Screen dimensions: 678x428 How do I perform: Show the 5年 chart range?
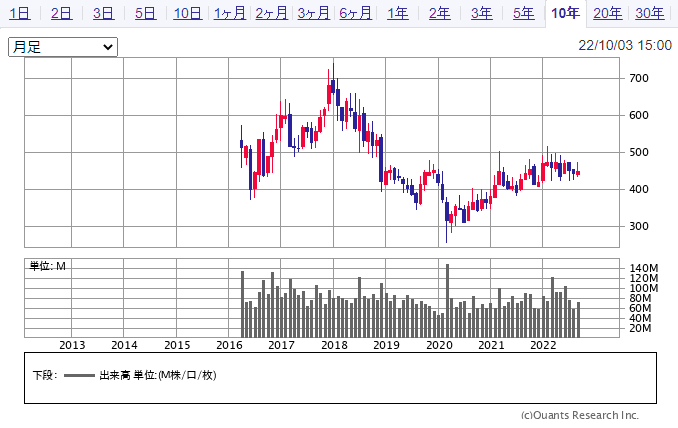point(523,13)
